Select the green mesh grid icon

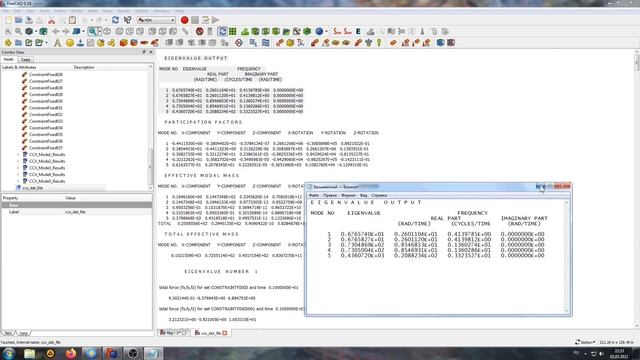coord(233,31)
